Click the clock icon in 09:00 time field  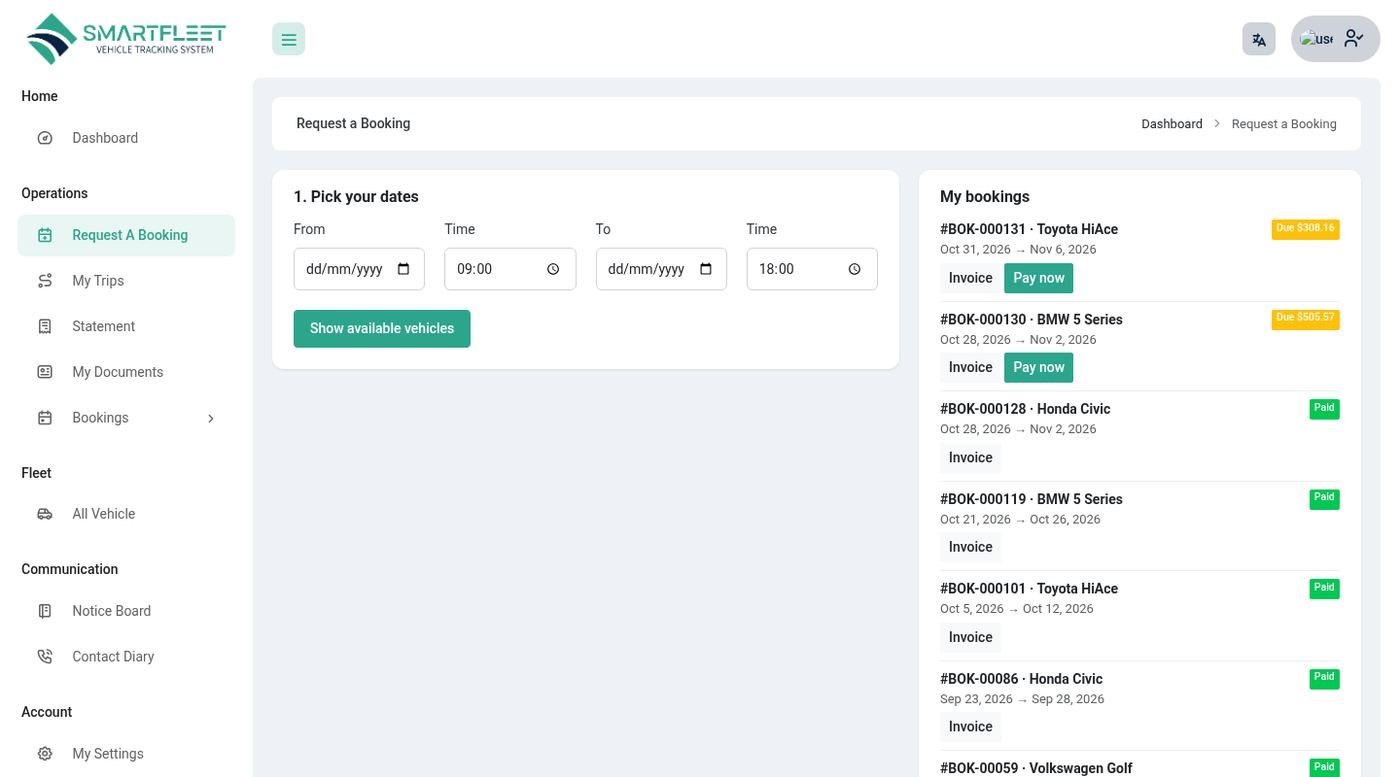click(x=553, y=269)
